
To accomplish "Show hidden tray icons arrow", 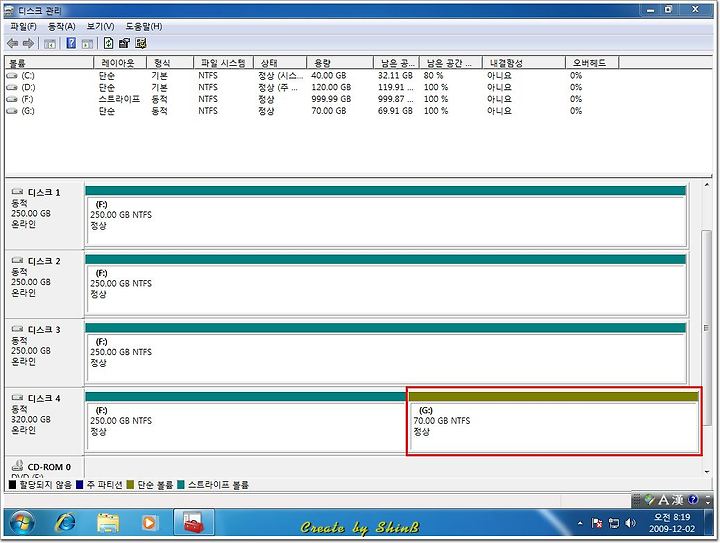I will (580, 523).
